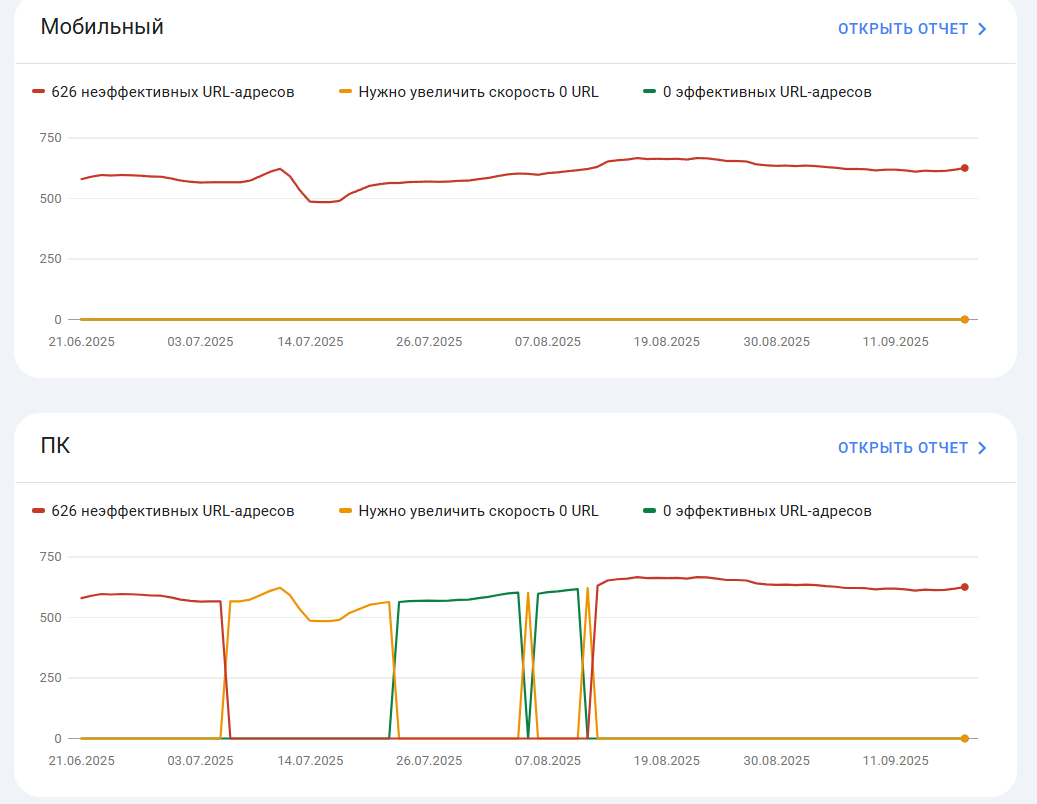
Task: Click 21.06.2025 date label in ПК chart
Action: point(81,761)
